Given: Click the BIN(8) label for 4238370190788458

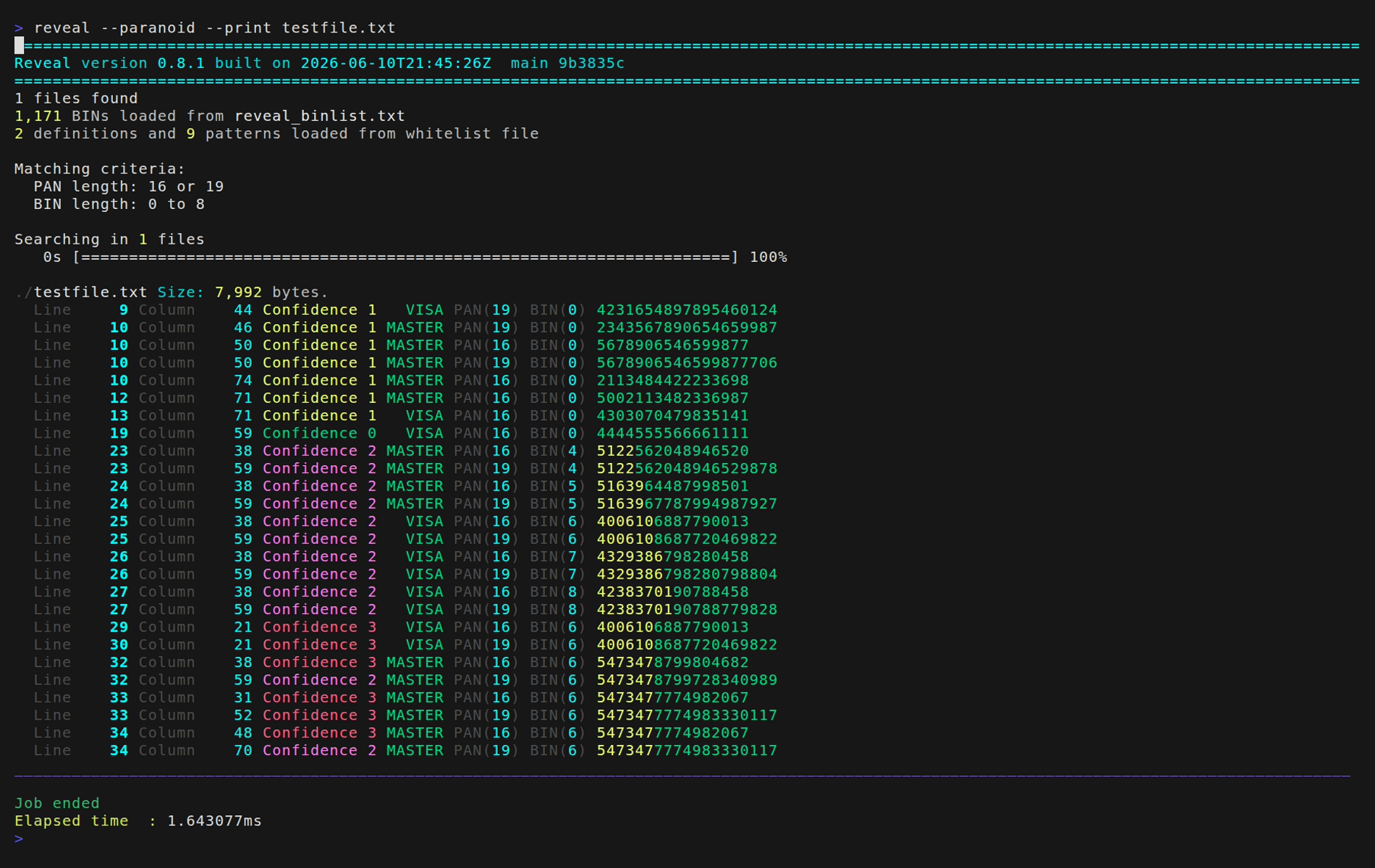Looking at the screenshot, I should (x=557, y=592).
